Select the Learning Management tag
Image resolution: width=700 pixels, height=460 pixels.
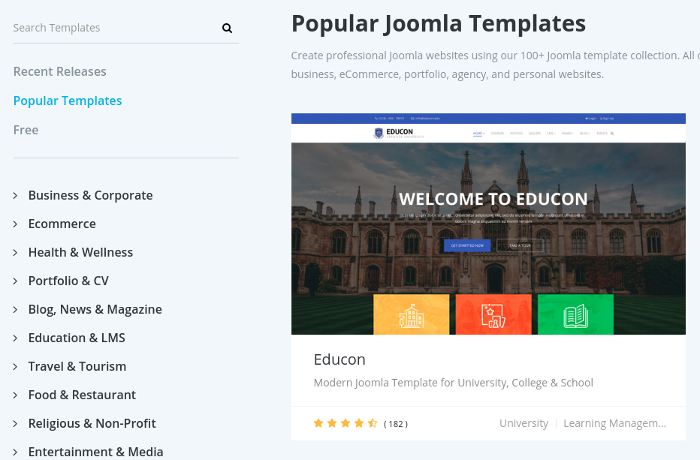pyautogui.click(x=615, y=423)
